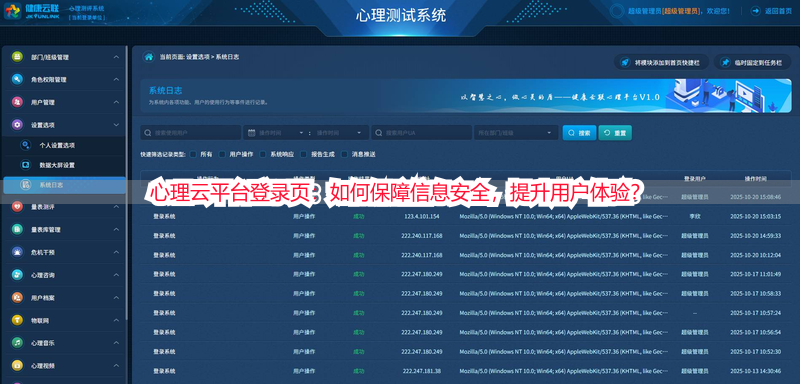Viewport: 800px width, 384px height.
Task: Click the 搜索用户UA input field
Action: (421, 133)
